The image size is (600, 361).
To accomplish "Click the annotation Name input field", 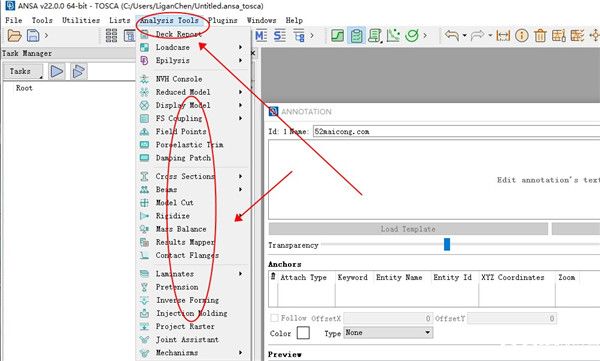I will pos(457,131).
